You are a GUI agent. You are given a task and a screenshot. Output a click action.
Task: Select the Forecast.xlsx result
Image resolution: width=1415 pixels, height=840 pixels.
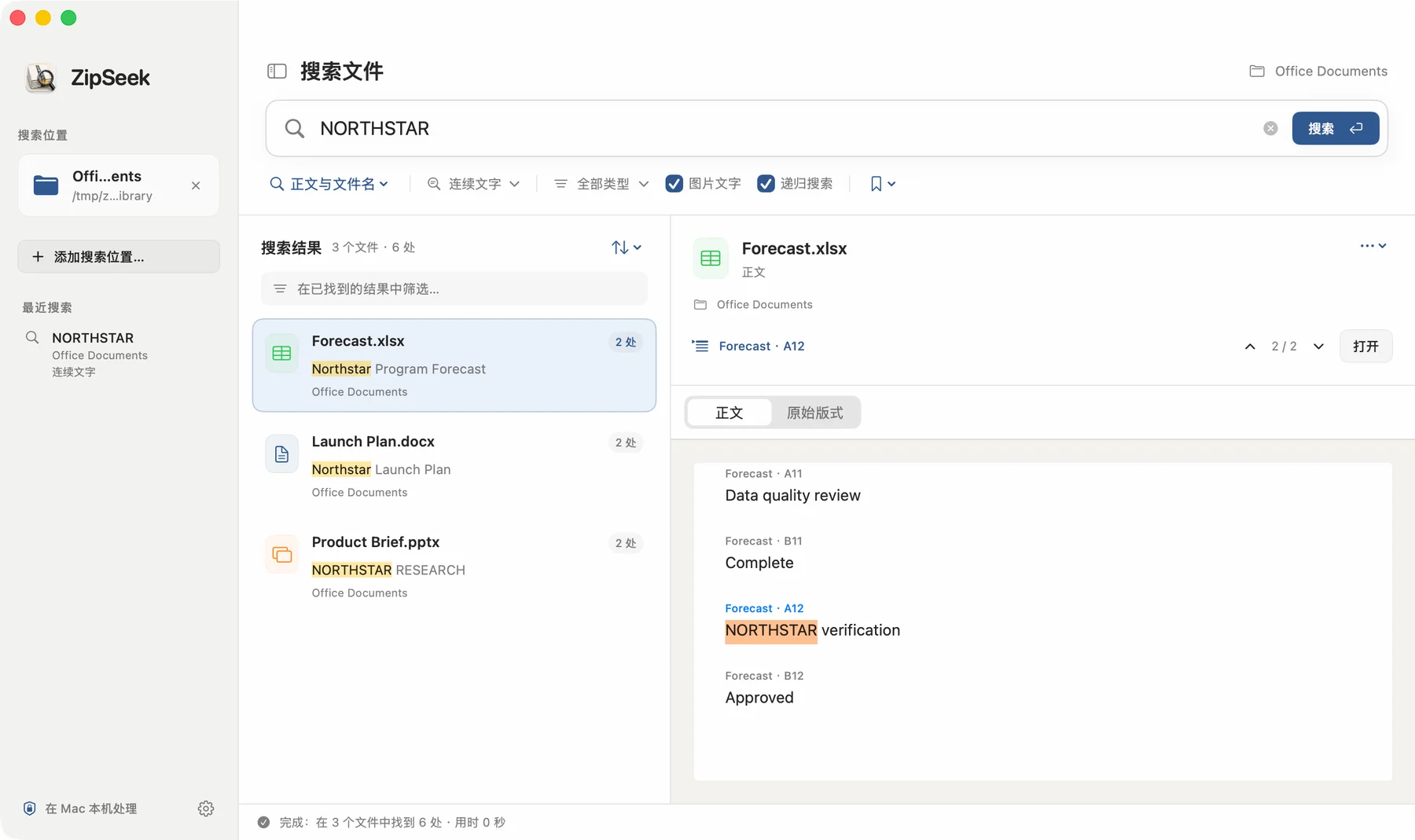coord(454,365)
